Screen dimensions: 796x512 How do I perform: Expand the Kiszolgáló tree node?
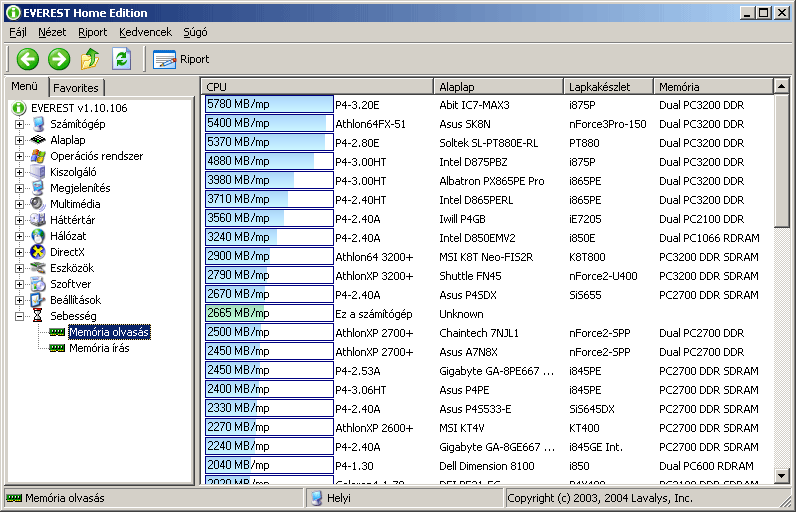(x=19, y=172)
